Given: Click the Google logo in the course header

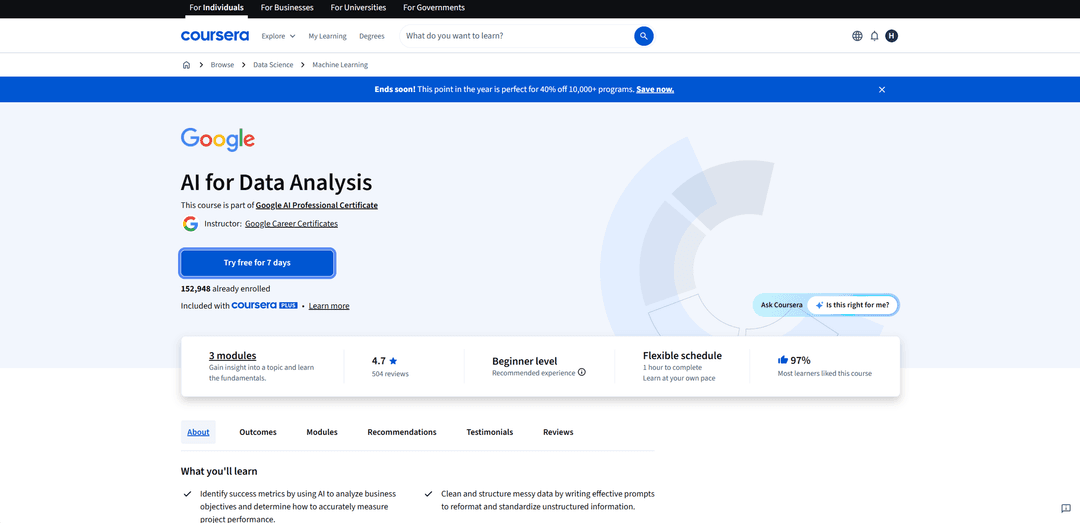Looking at the screenshot, I should click(x=218, y=139).
